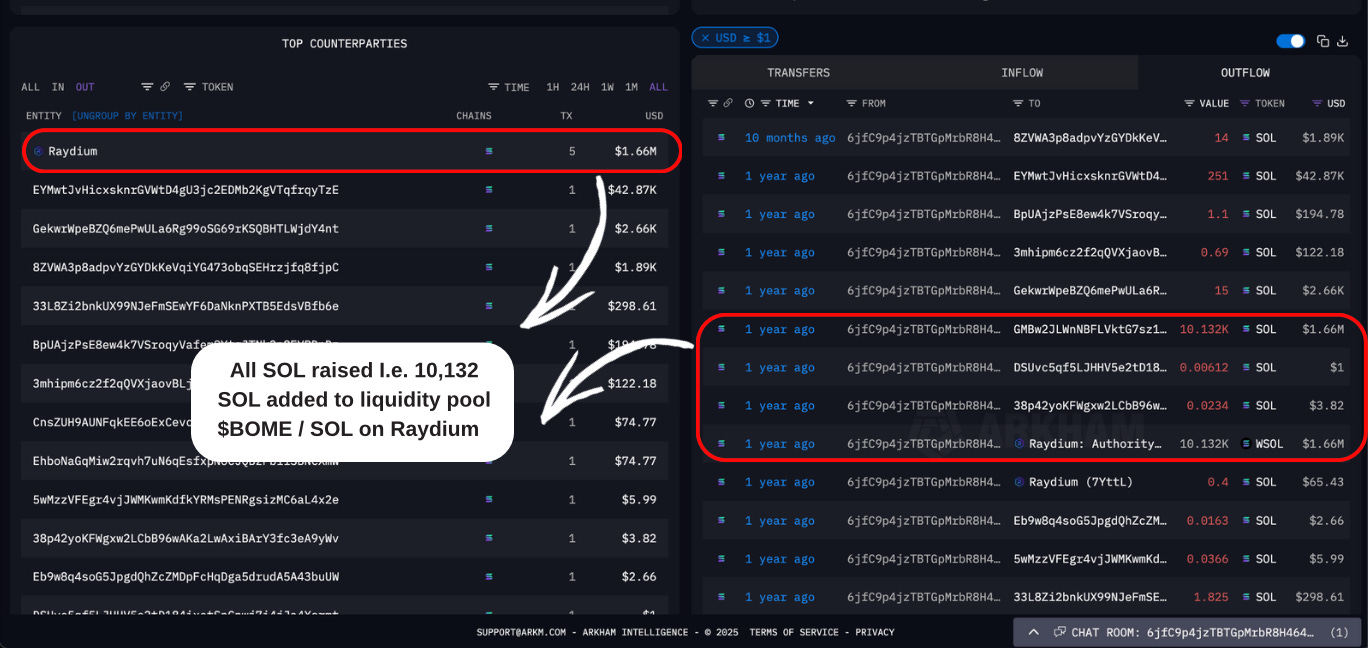Click recipient Eb9w8q4soG5JpgdQhZcZM in transfers
The image size is (1368, 648).
point(1090,520)
